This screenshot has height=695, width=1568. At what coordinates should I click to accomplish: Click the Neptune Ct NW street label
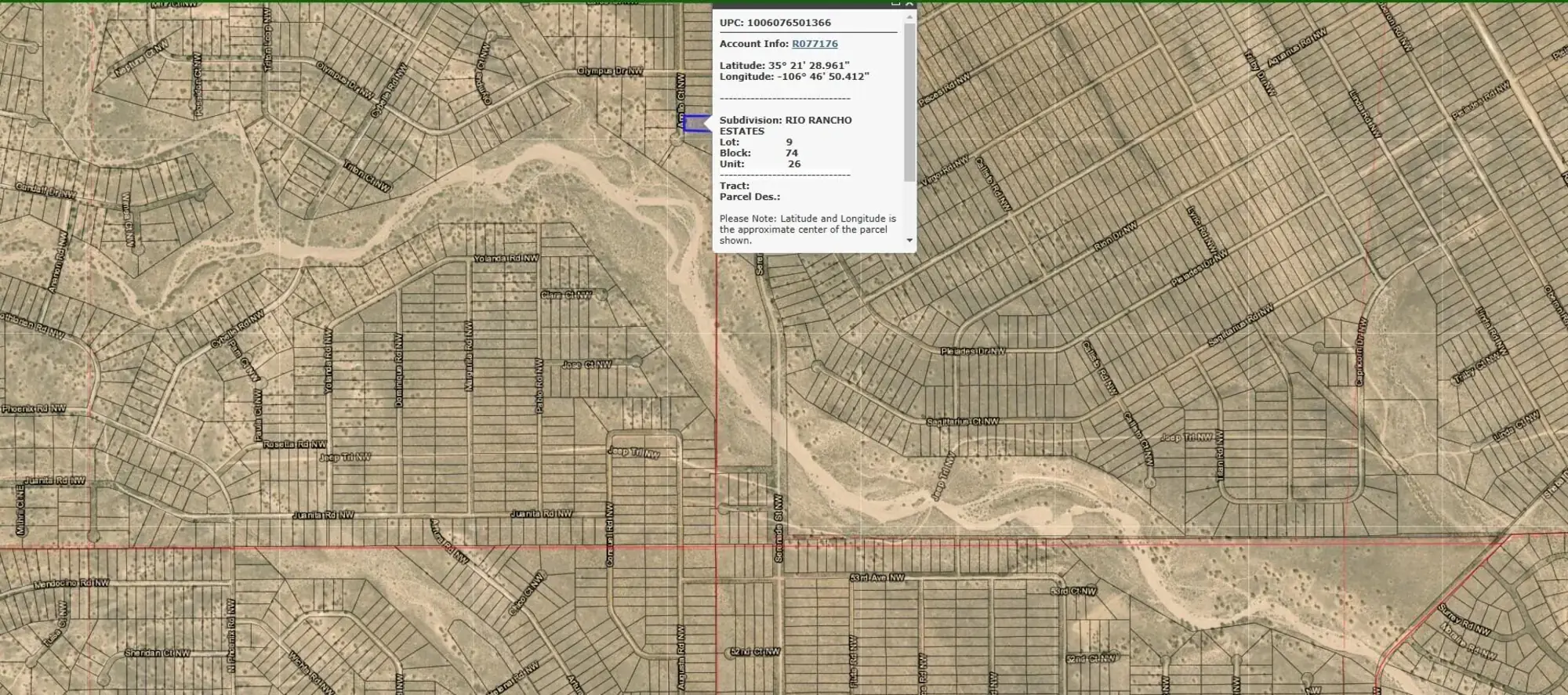(x=141, y=60)
